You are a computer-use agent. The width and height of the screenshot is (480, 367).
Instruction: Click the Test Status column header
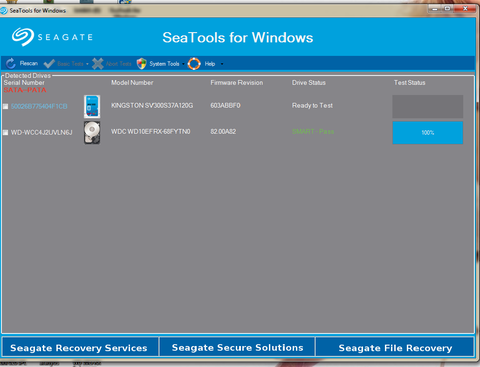pyautogui.click(x=410, y=82)
